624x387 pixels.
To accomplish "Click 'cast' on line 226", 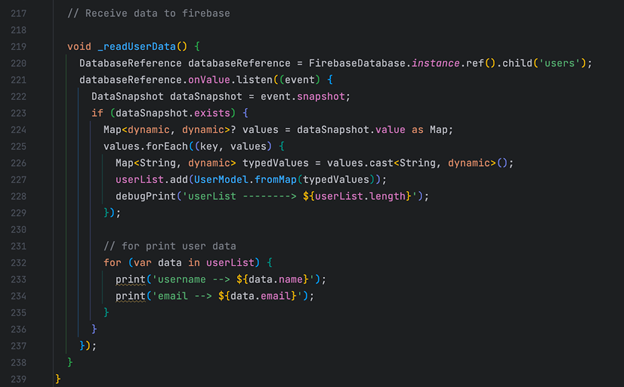I will 381,163.
